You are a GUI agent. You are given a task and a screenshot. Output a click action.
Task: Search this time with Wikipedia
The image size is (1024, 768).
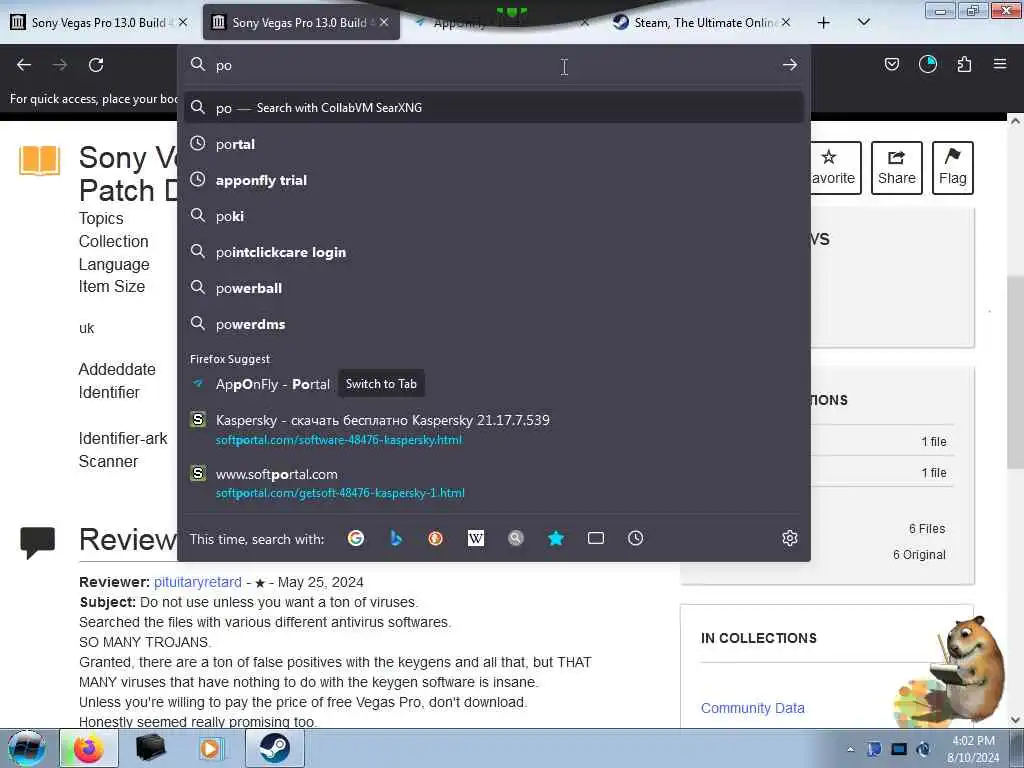pyautogui.click(x=476, y=538)
